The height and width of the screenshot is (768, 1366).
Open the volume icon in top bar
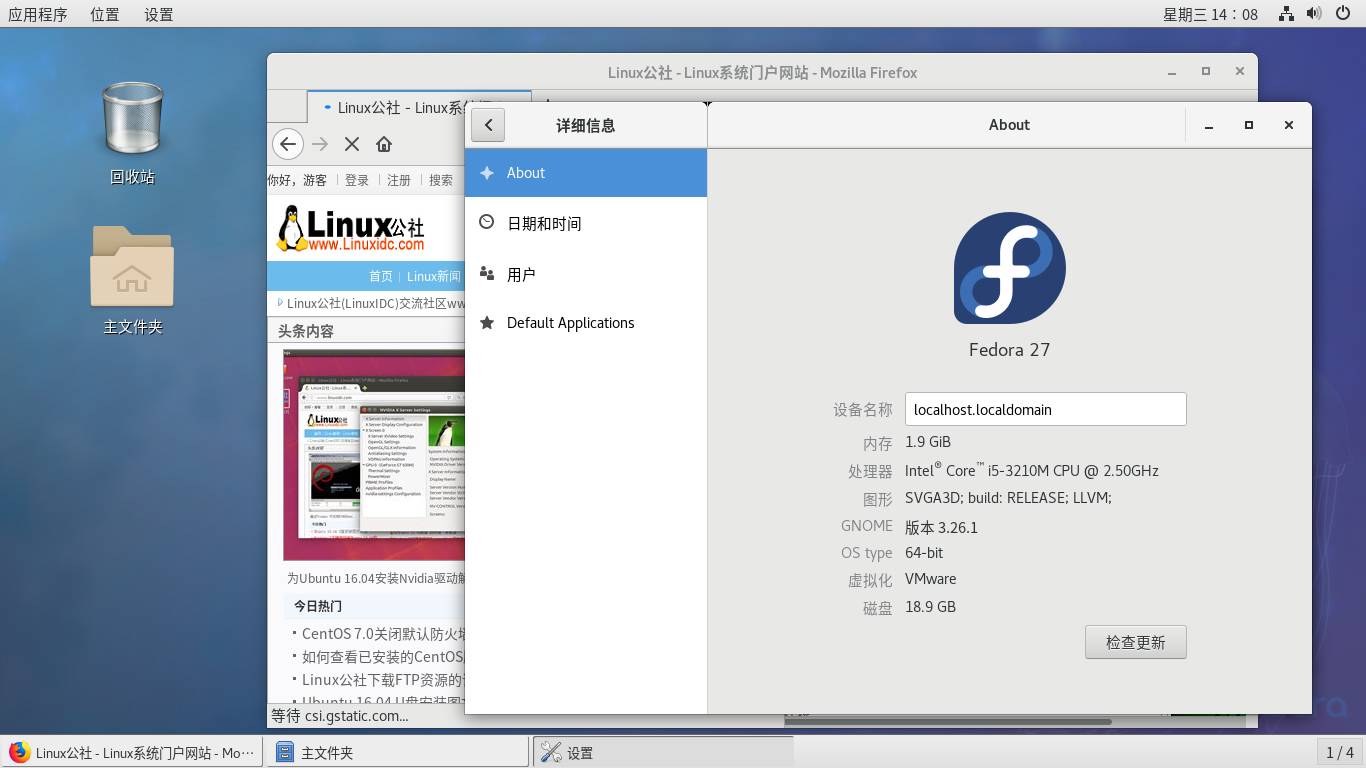point(1313,14)
